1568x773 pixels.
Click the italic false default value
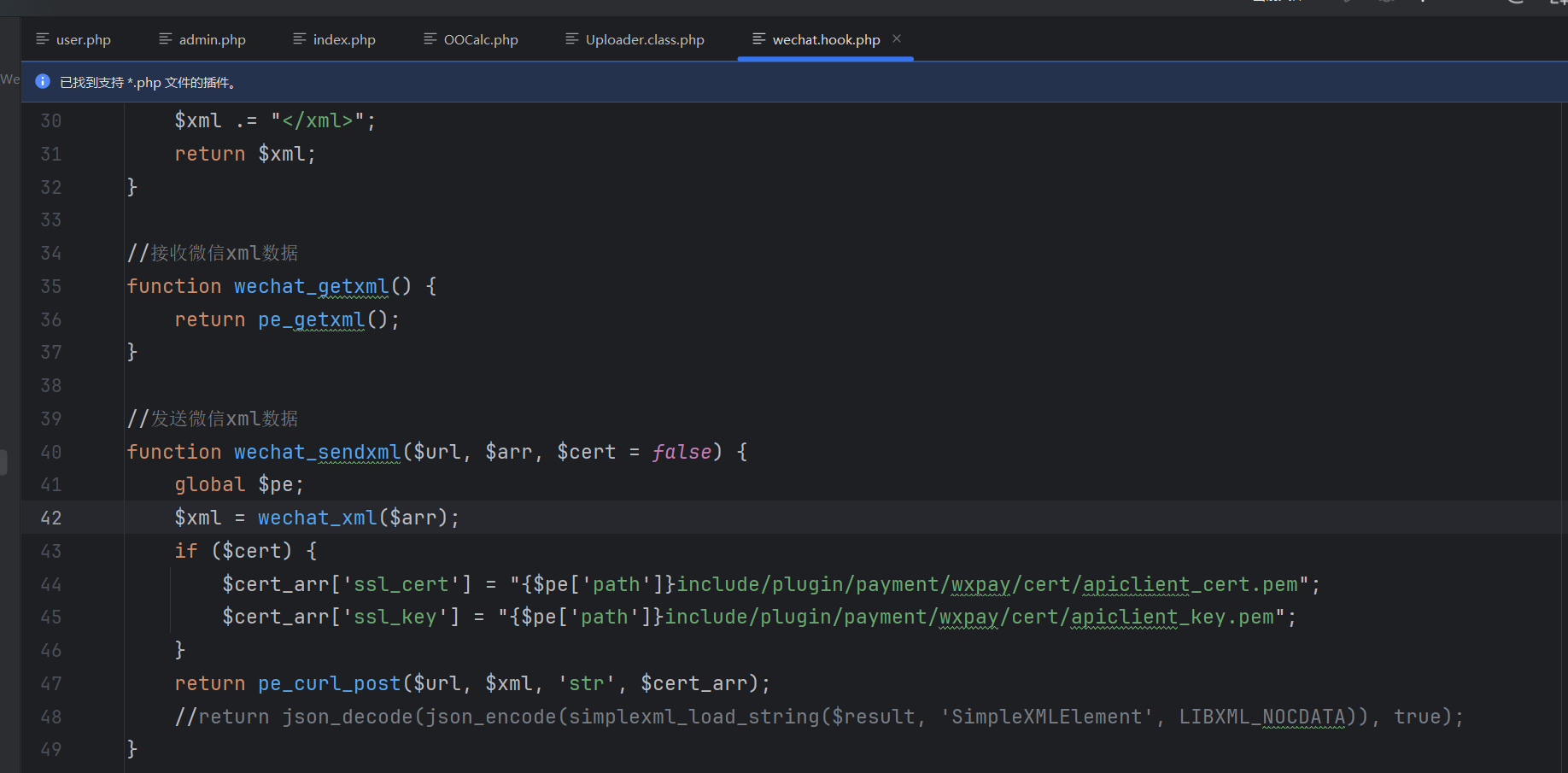point(682,453)
